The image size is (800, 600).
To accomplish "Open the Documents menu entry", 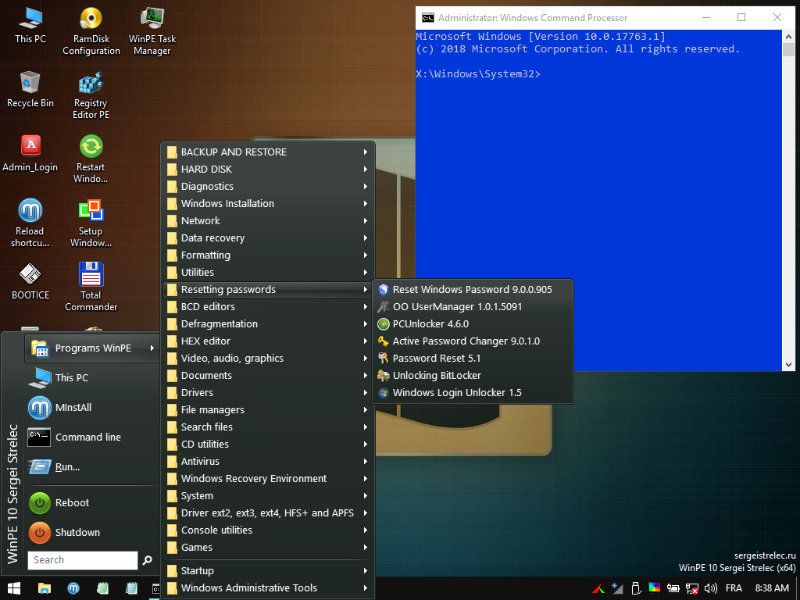I will pyautogui.click(x=268, y=376).
